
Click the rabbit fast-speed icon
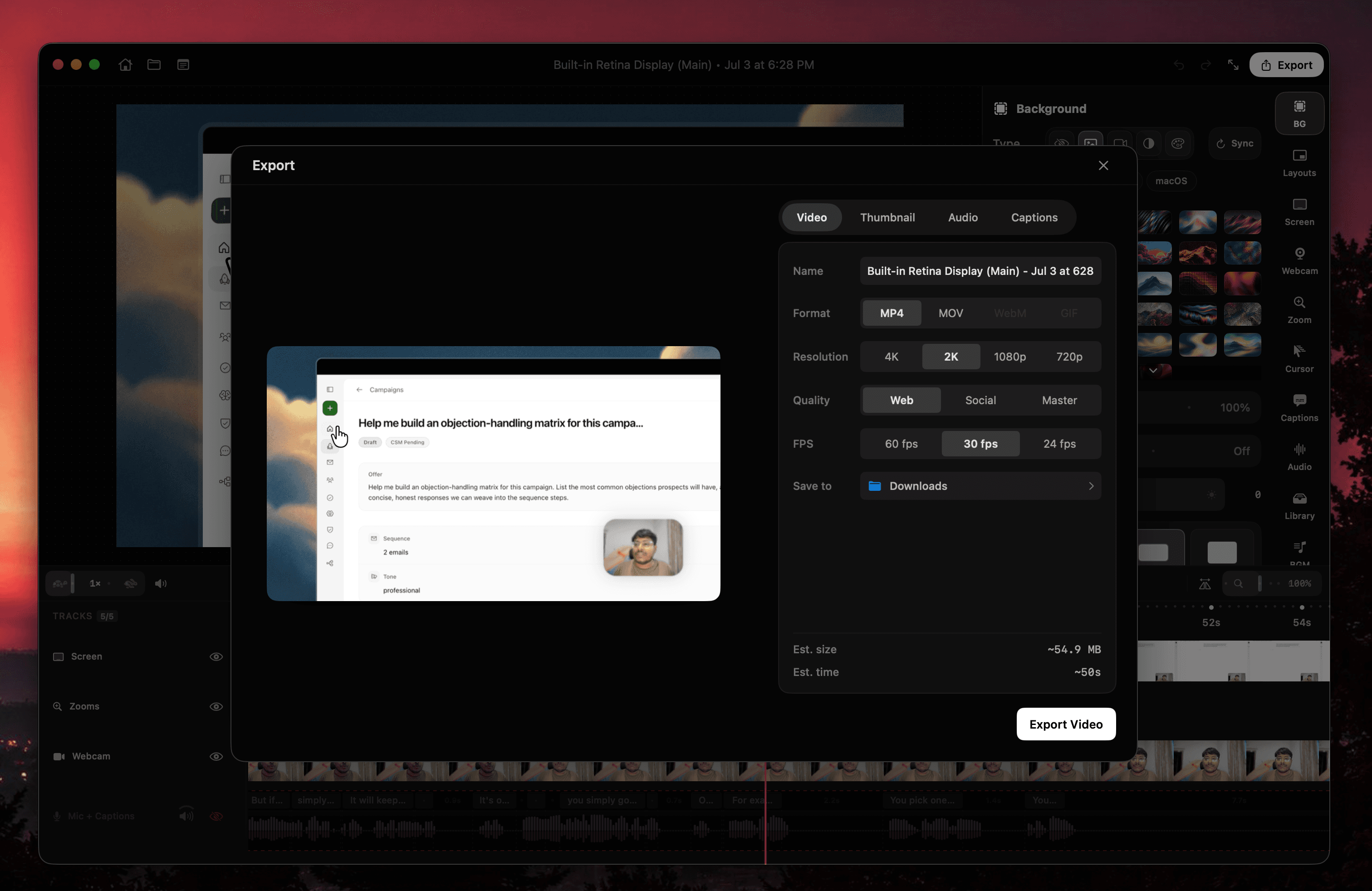click(x=131, y=583)
